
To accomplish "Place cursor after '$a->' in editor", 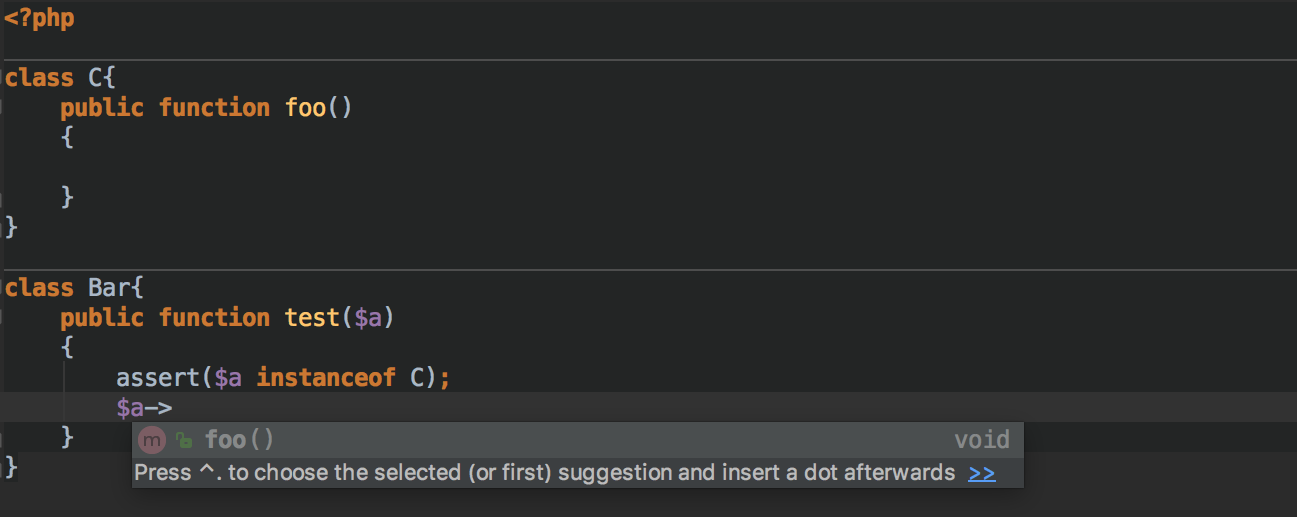I will (175, 407).
